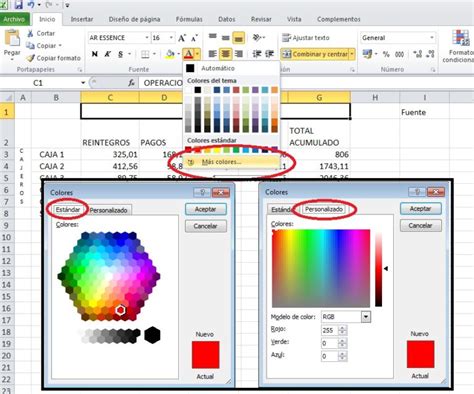The width and height of the screenshot is (474, 394).
Task: Align text right
Action: pyautogui.click(x=239, y=54)
